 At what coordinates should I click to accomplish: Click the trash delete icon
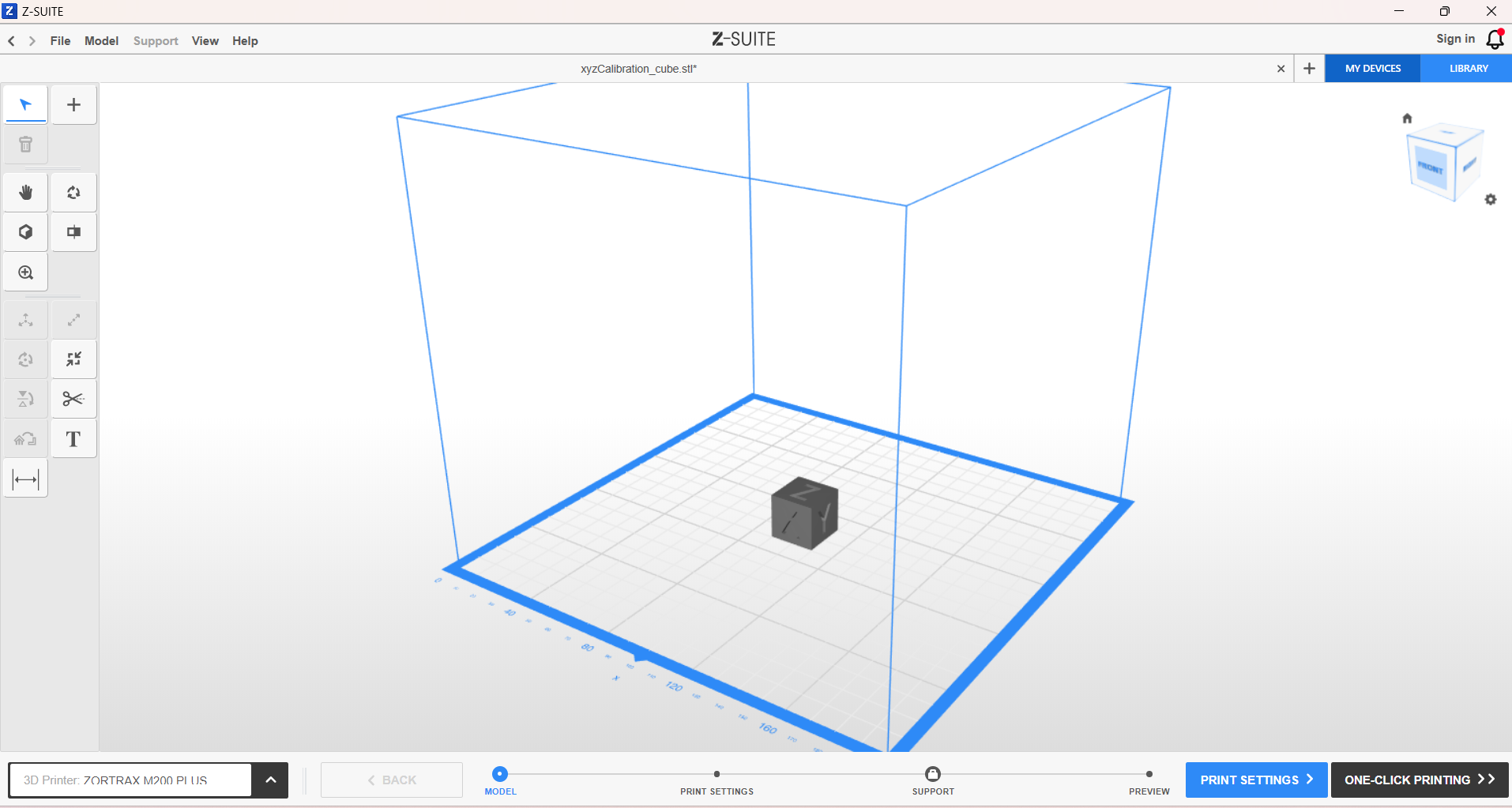point(26,145)
